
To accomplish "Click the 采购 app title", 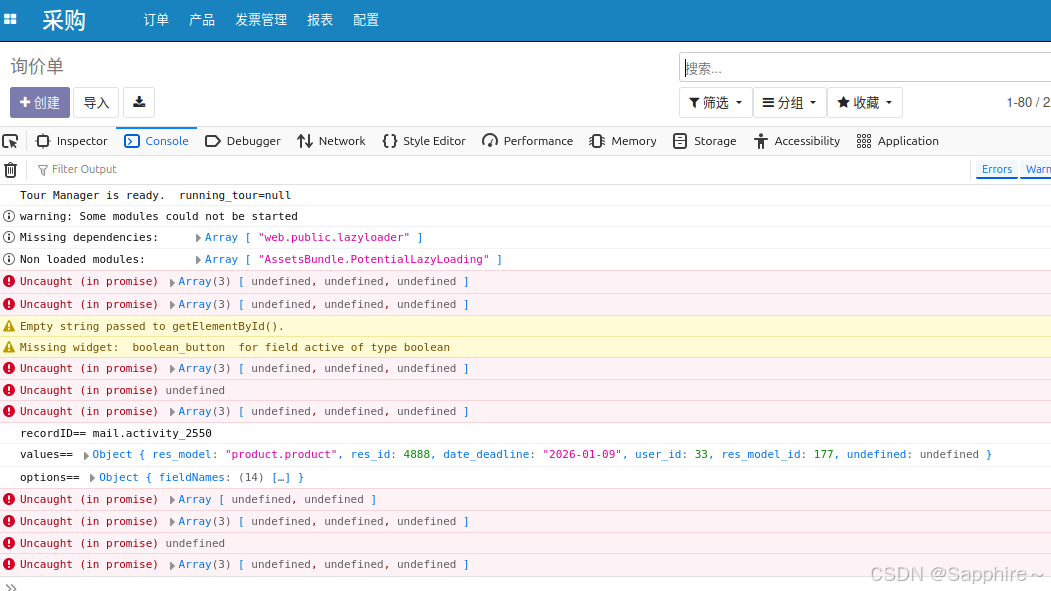I will (x=64, y=20).
